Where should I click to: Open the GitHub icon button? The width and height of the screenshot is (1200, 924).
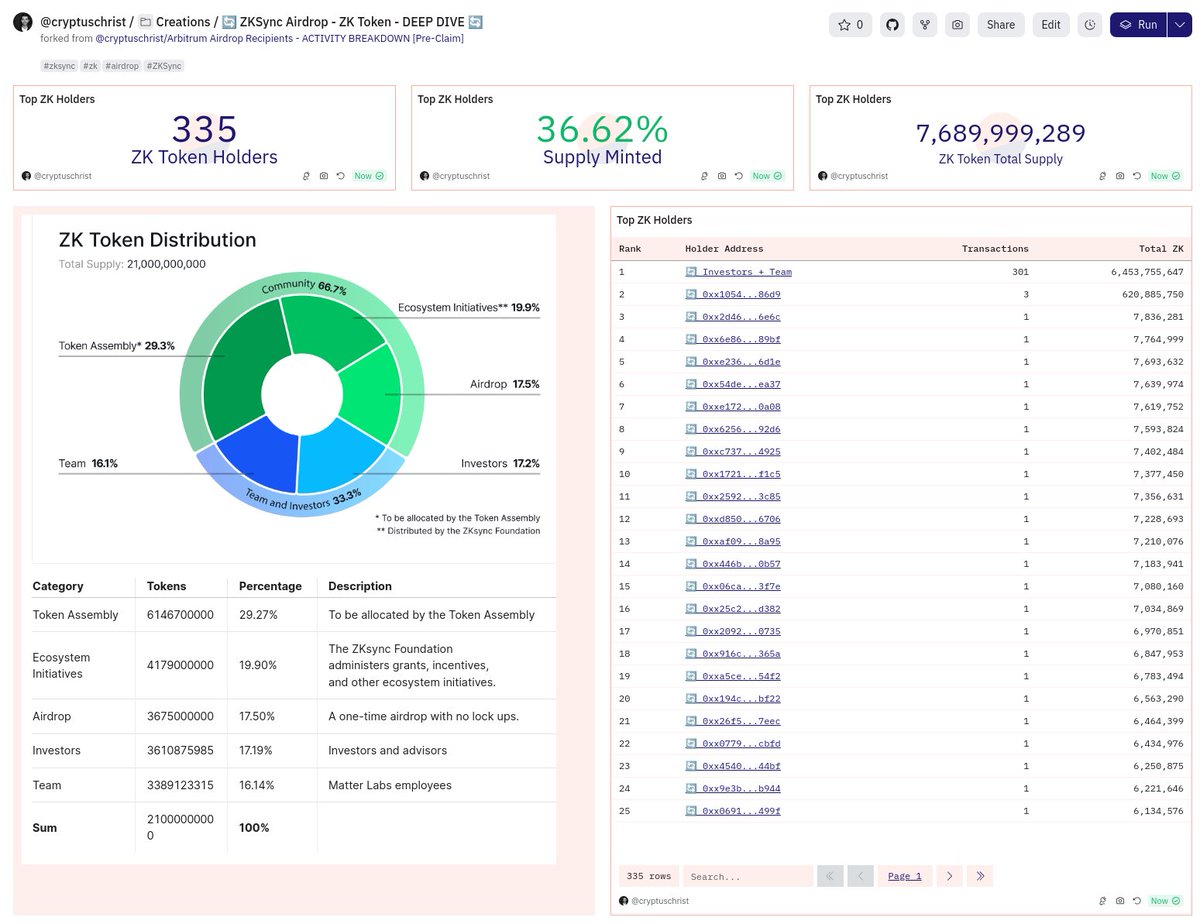892,25
